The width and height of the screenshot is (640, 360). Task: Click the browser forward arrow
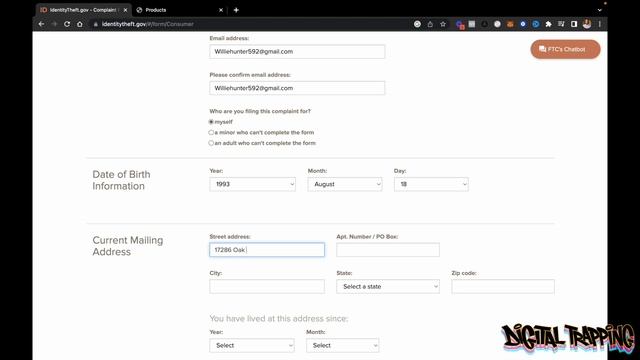pyautogui.click(x=54, y=24)
